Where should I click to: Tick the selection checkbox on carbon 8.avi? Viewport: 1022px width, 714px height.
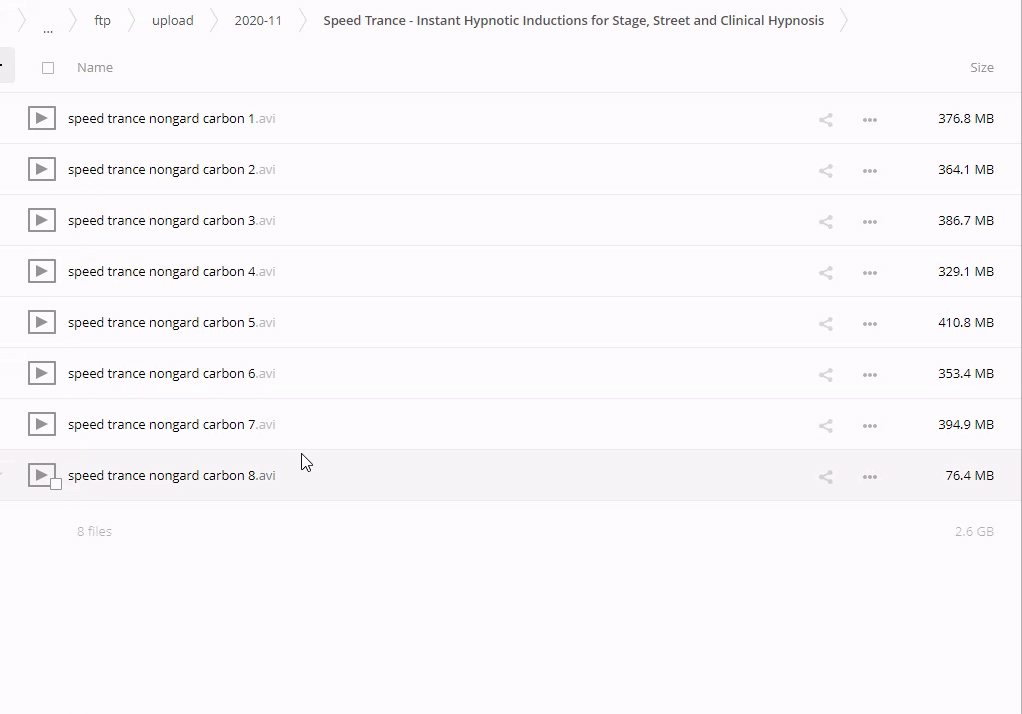point(56,484)
